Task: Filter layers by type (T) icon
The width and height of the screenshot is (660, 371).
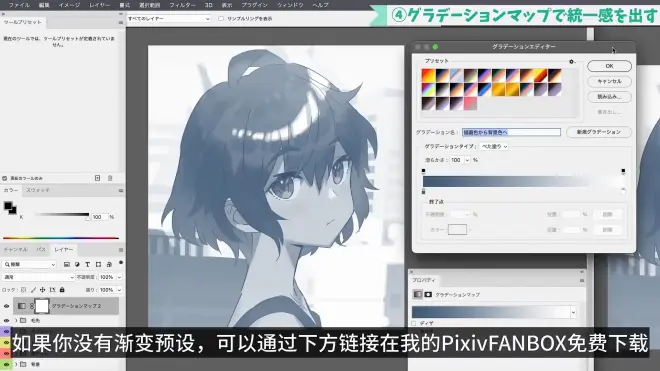Action: (88, 264)
